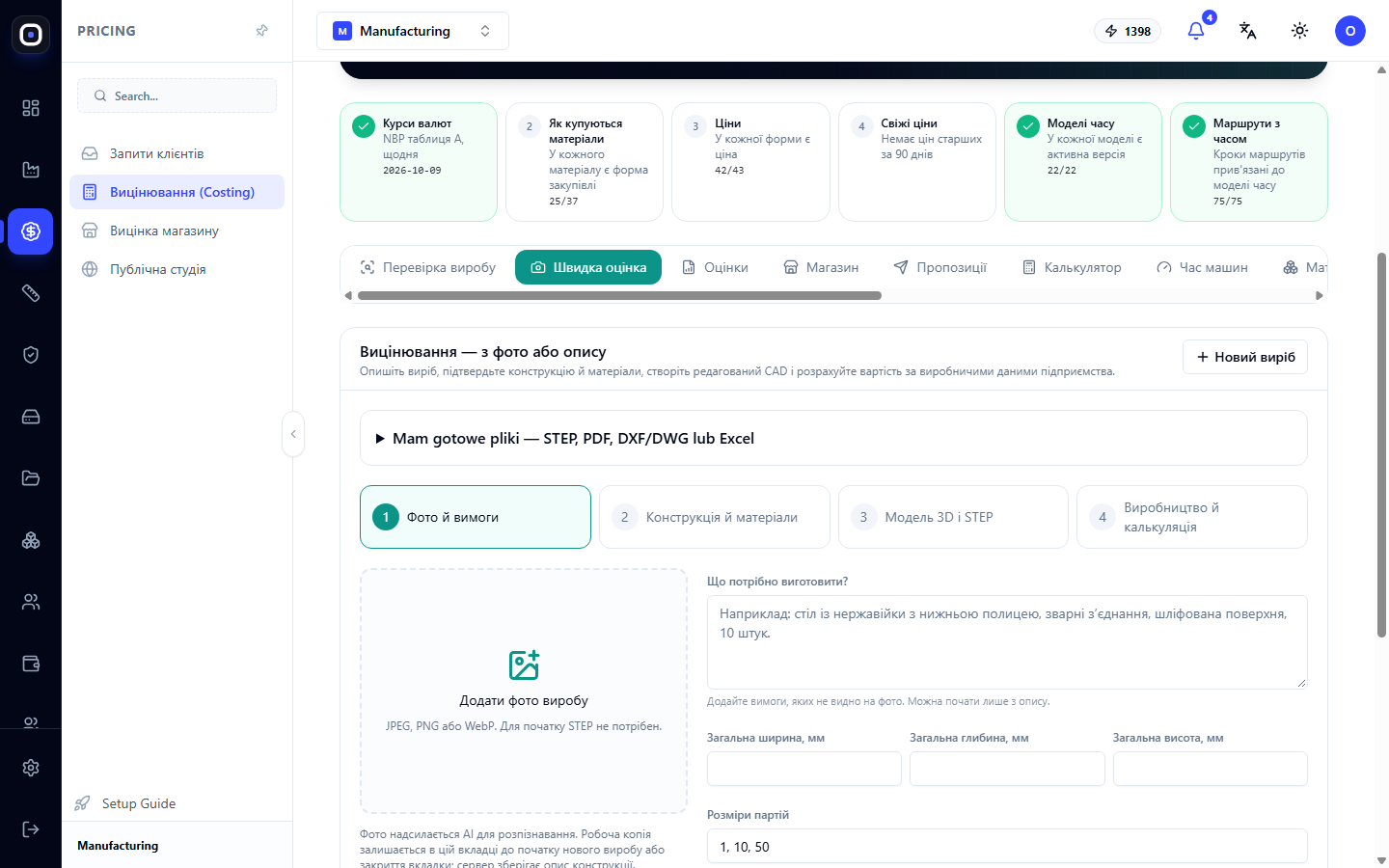
Task: Open Вицінка магазину in sidebar
Action: pyautogui.click(x=177, y=231)
